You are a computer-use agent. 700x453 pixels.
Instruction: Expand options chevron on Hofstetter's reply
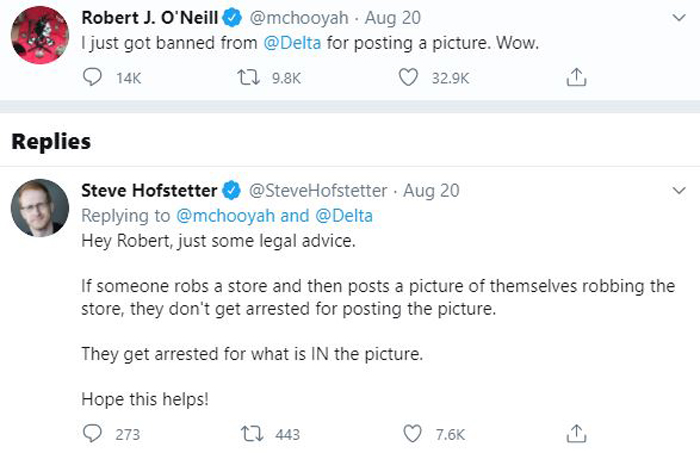[680, 190]
